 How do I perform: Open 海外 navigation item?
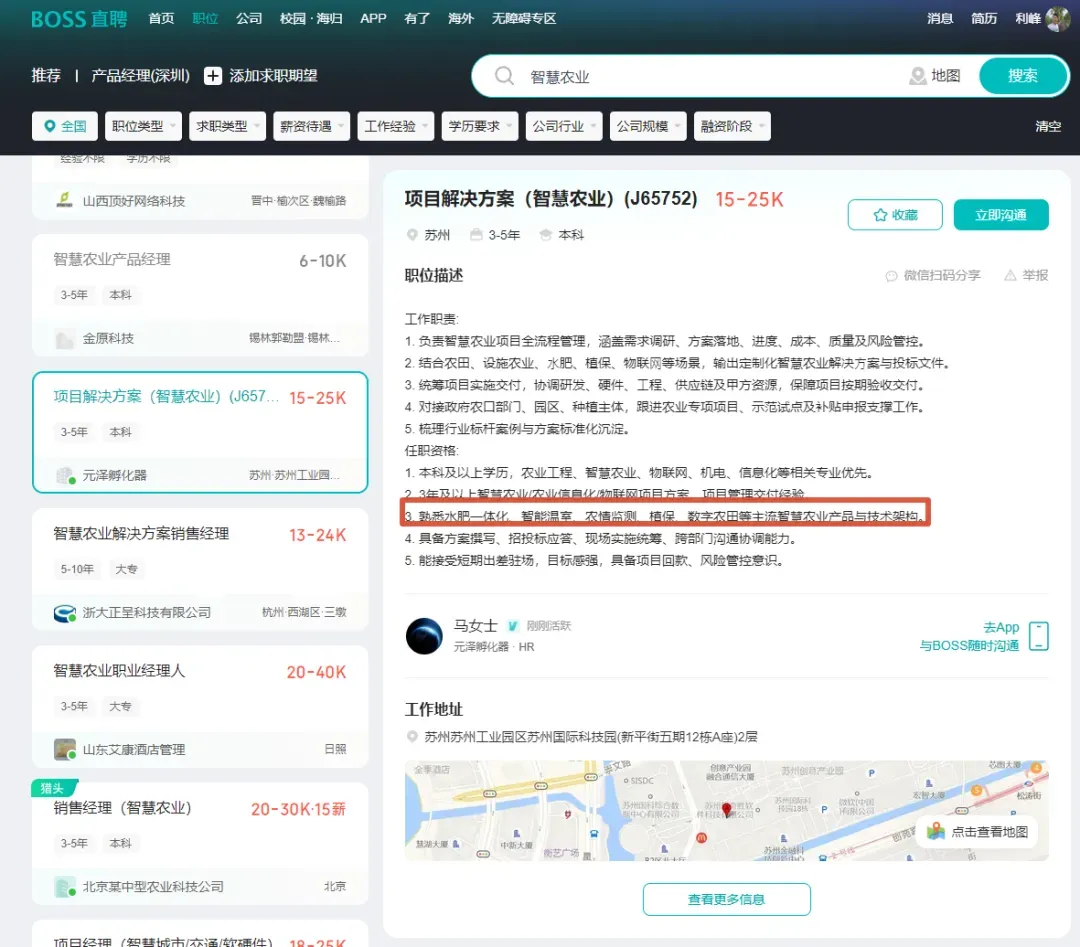coord(461,19)
